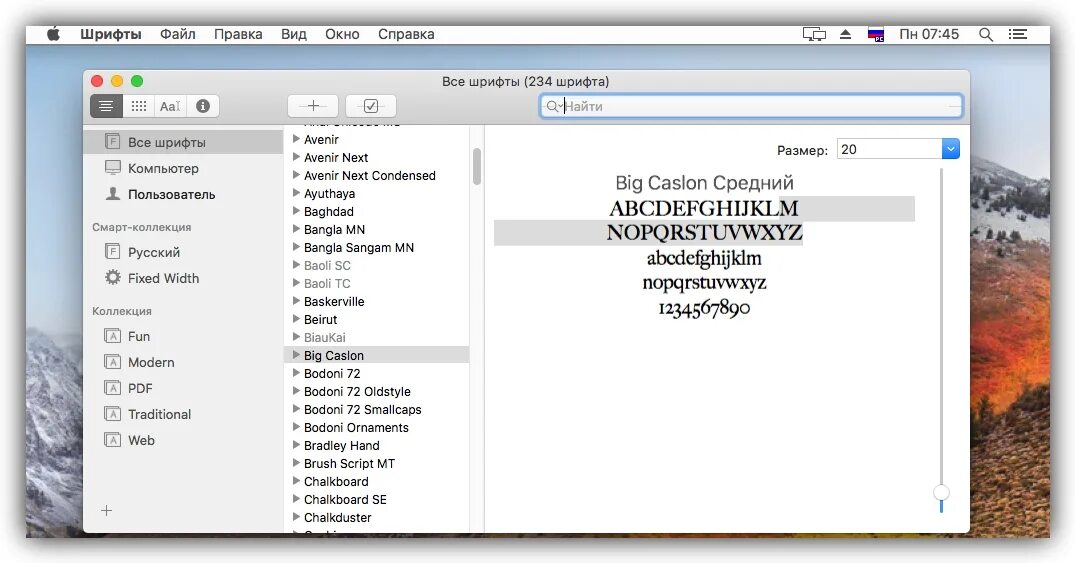Expand the Avenir Next font family

296,156
